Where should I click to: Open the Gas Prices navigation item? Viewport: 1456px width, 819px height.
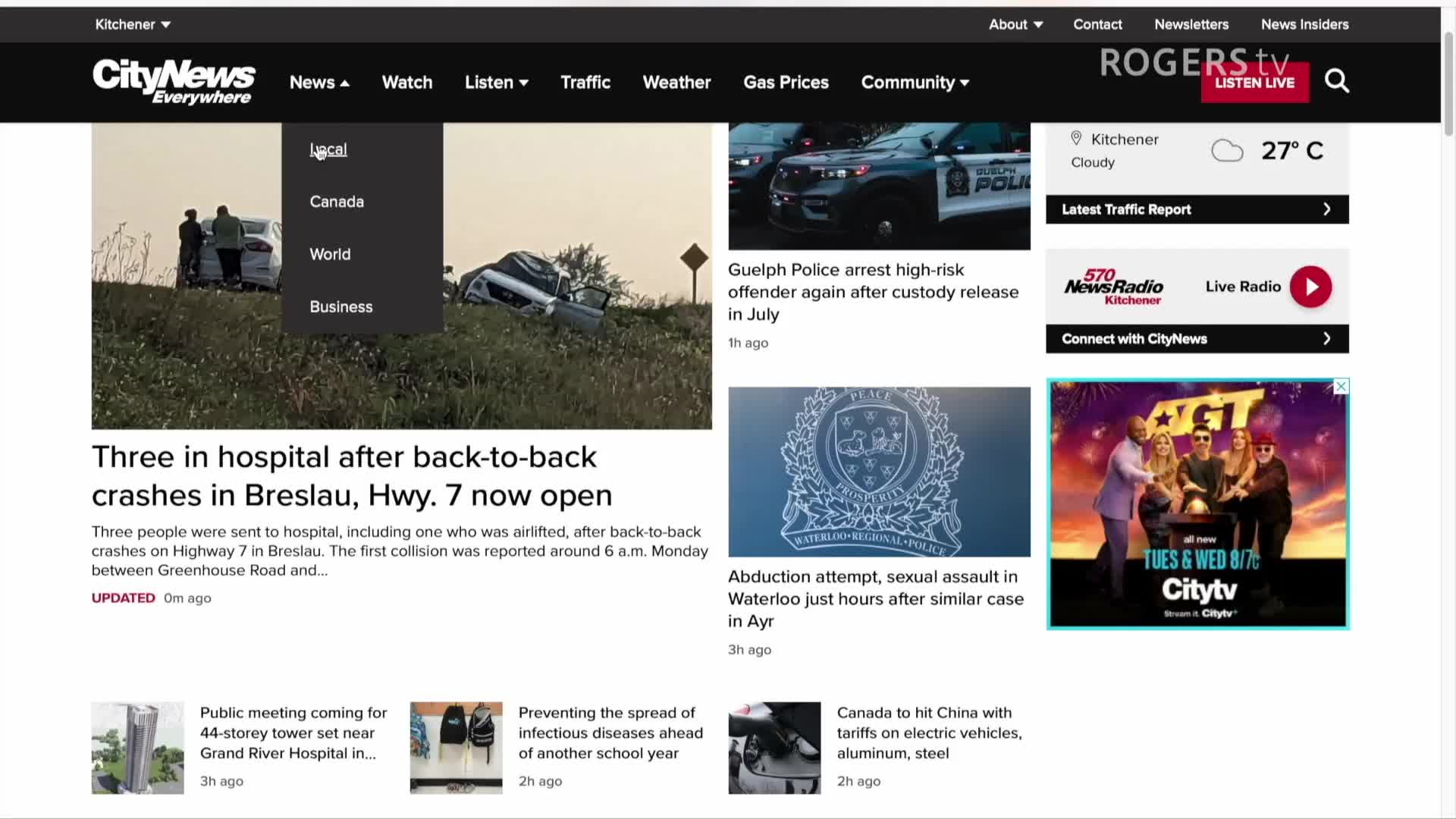[x=786, y=82]
